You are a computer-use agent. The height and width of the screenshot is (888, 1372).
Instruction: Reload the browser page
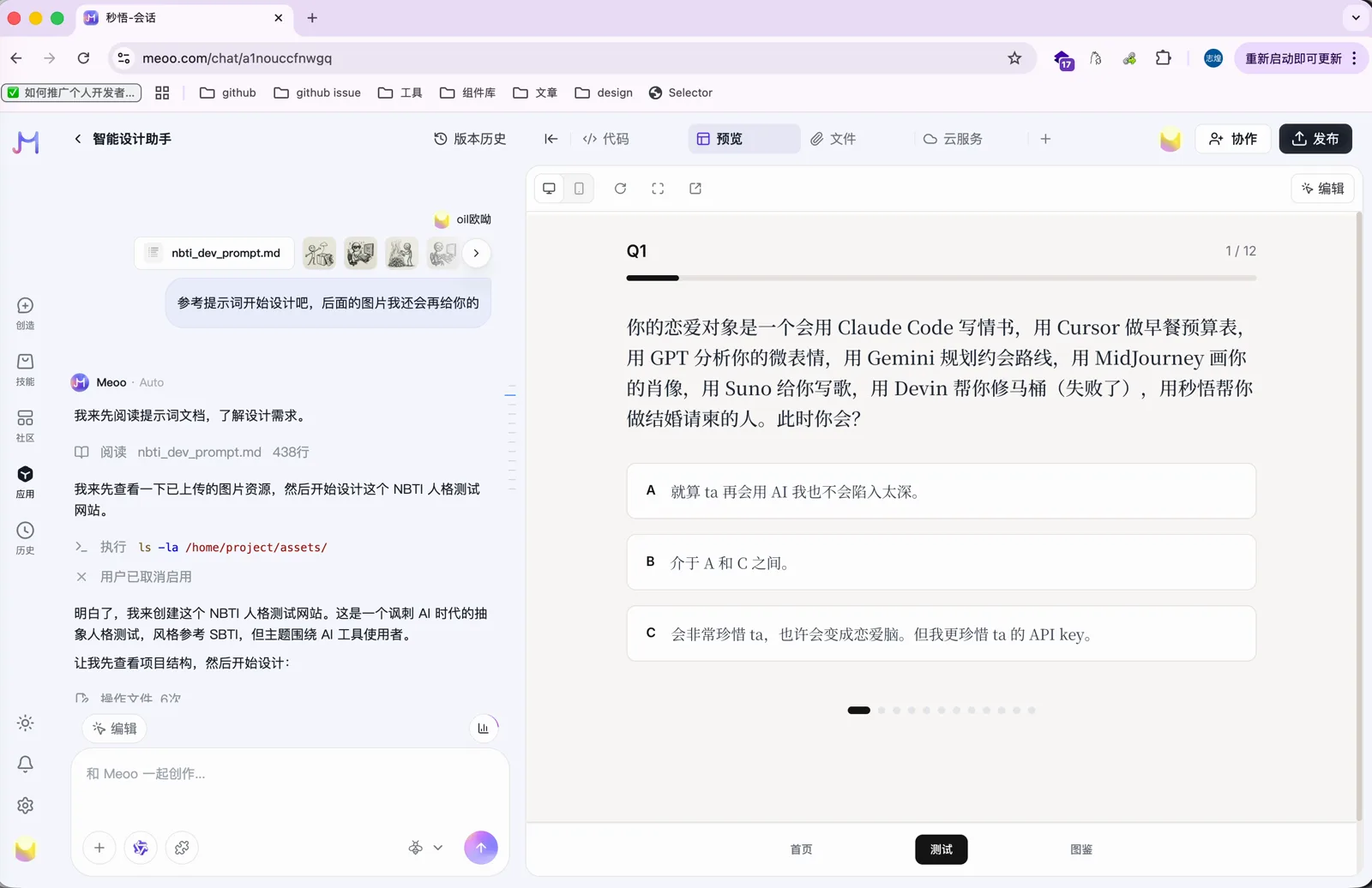pos(83,58)
